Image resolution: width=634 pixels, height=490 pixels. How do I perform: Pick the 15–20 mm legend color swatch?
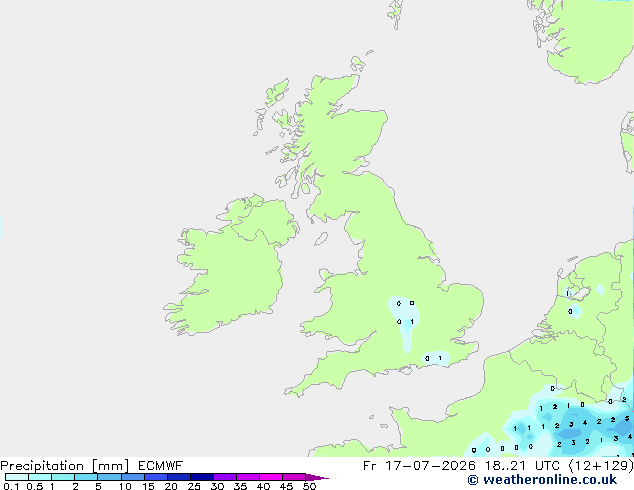pyautogui.click(x=155, y=477)
